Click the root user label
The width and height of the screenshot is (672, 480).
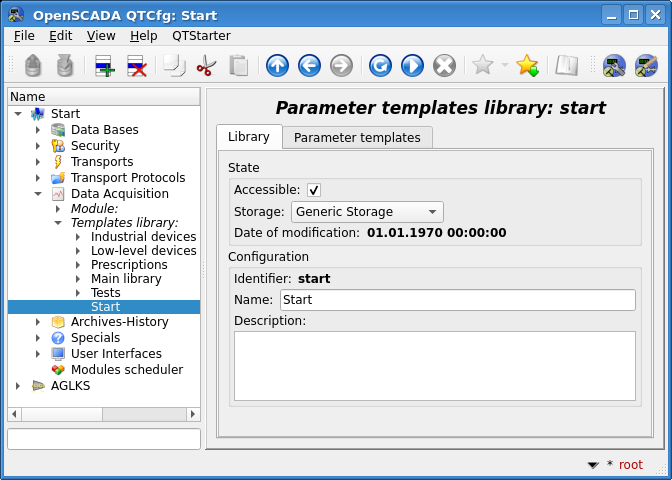[630, 465]
